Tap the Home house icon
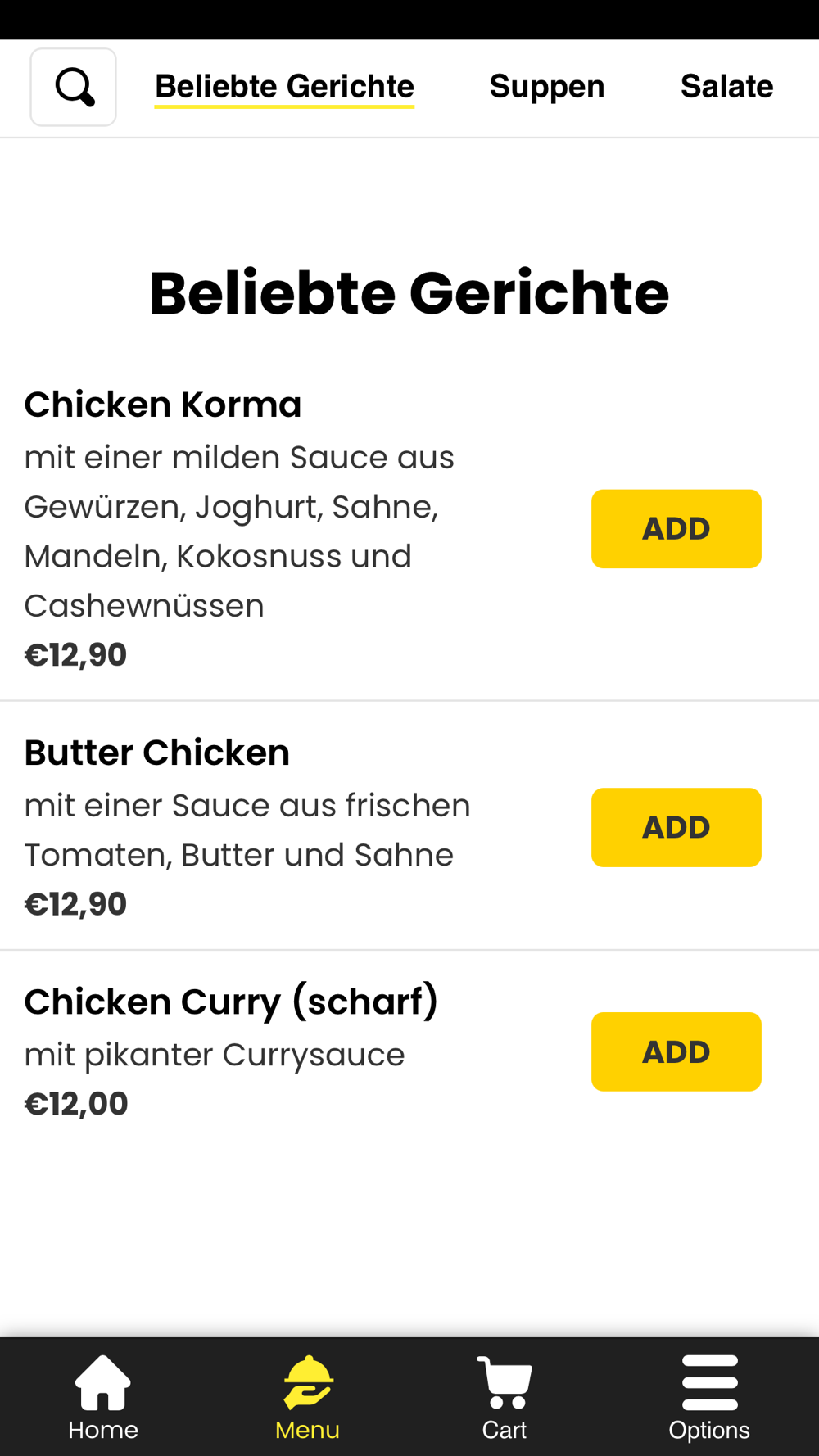Viewport: 819px width, 1456px height. (103, 1382)
